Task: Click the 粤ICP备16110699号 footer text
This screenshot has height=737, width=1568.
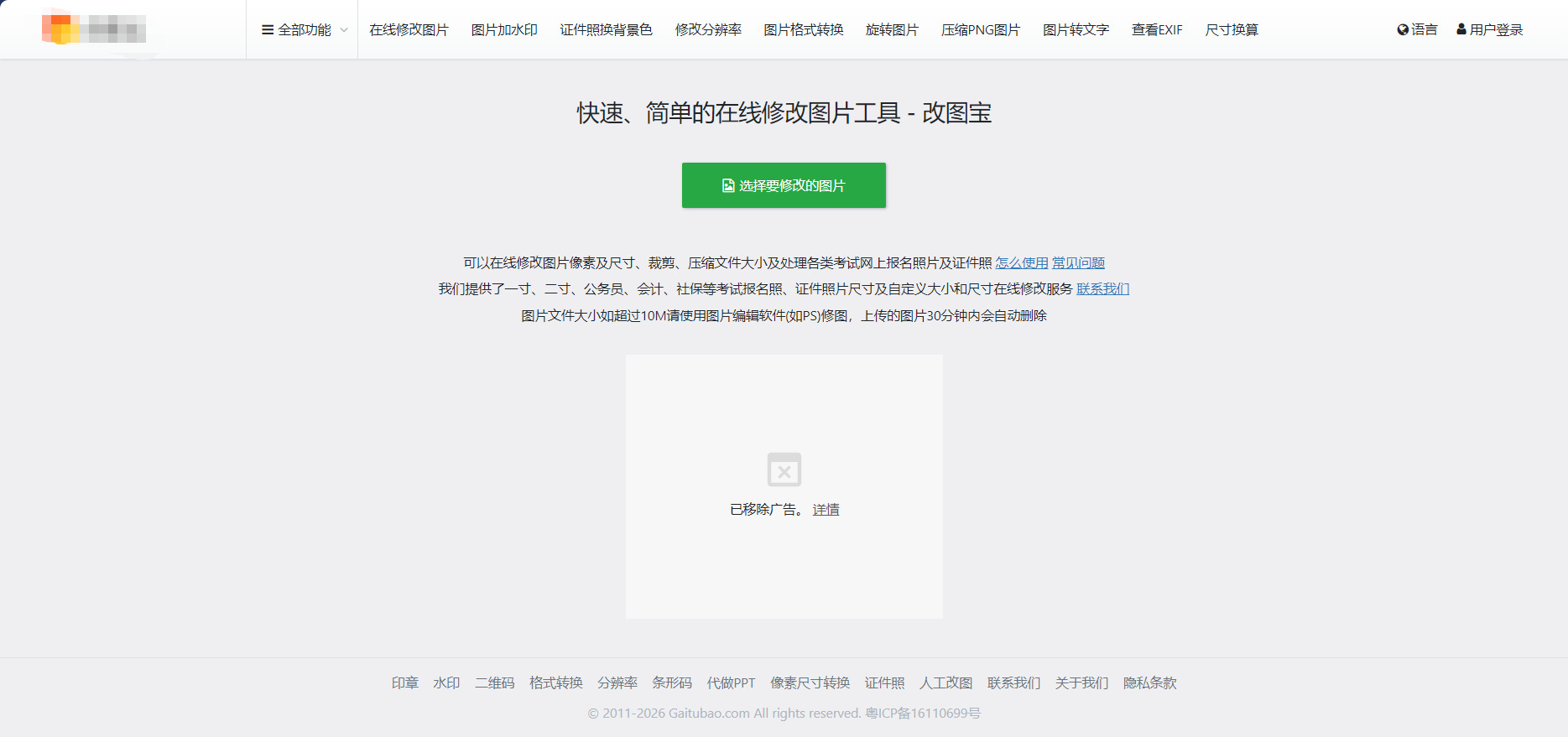Action: (x=923, y=714)
